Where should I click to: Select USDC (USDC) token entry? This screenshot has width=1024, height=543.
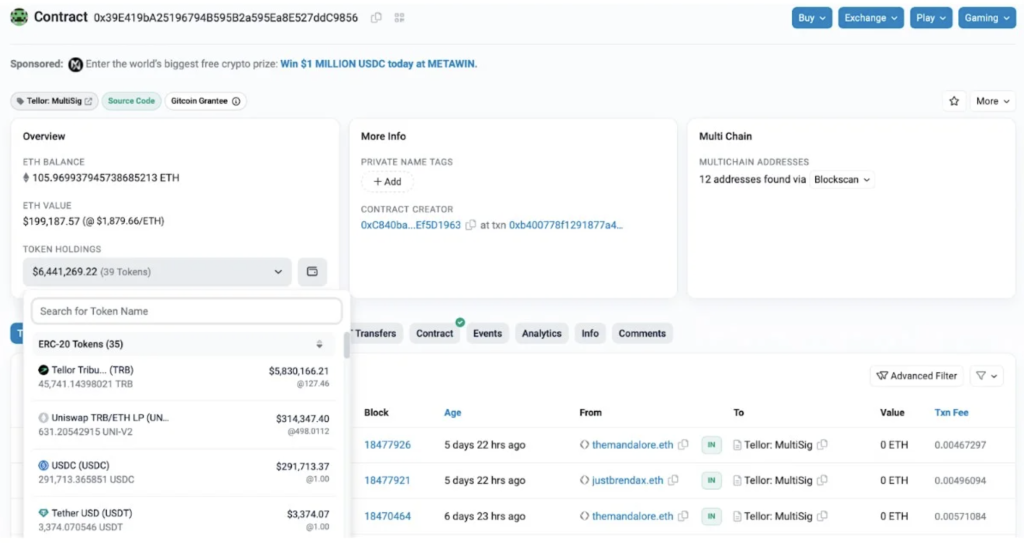(184, 472)
